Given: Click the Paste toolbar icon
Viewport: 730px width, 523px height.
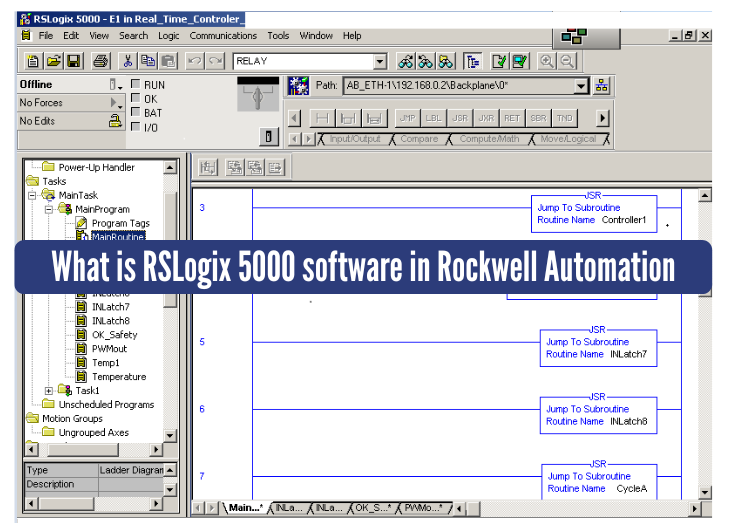Looking at the screenshot, I should tap(169, 61).
